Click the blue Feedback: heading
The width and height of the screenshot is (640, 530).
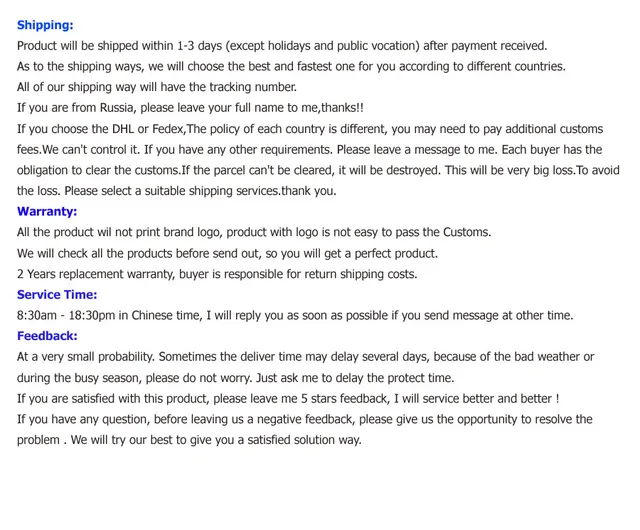(x=47, y=336)
